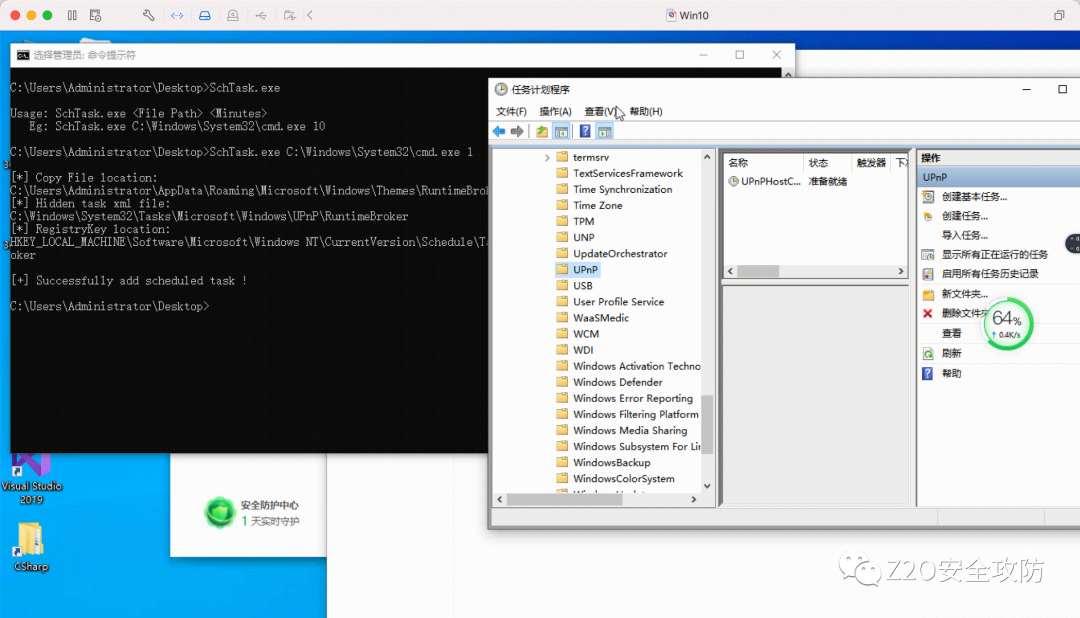Viewport: 1080px width, 618px height.
Task: Select the USB folder
Action: point(583,285)
